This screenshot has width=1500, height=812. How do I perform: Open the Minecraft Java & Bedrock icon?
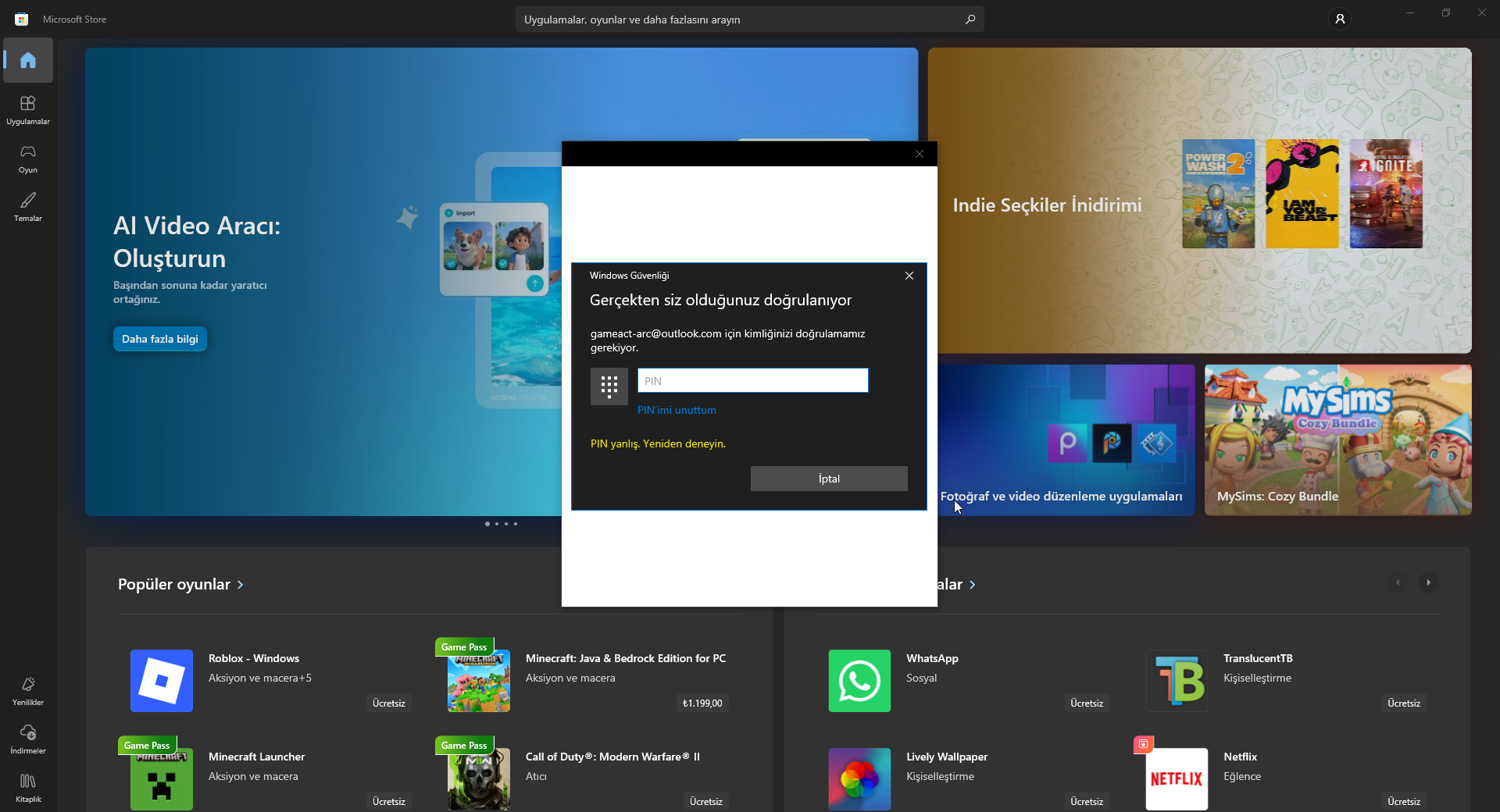(x=479, y=680)
